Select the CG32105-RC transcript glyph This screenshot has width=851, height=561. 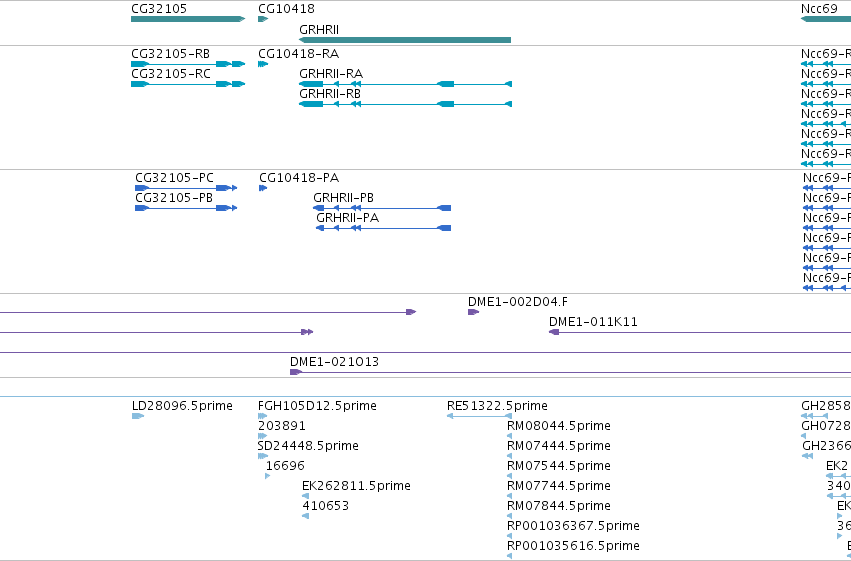click(188, 84)
